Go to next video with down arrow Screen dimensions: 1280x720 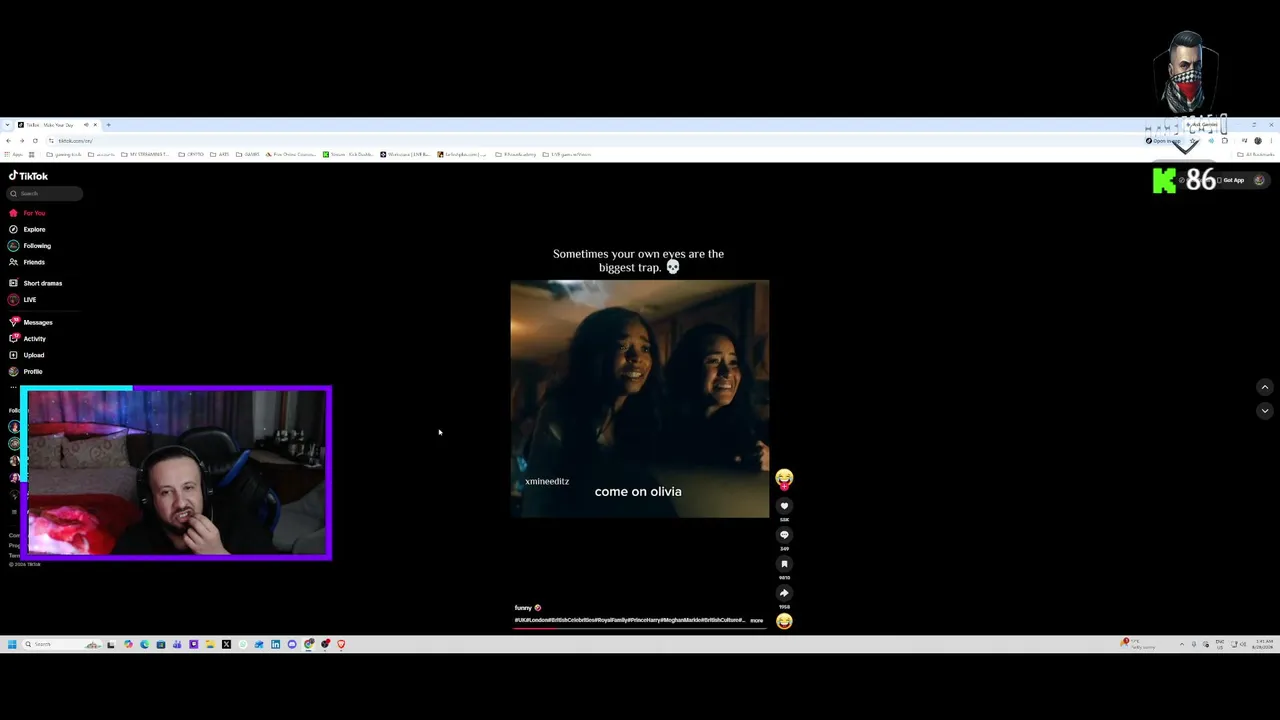1265,410
